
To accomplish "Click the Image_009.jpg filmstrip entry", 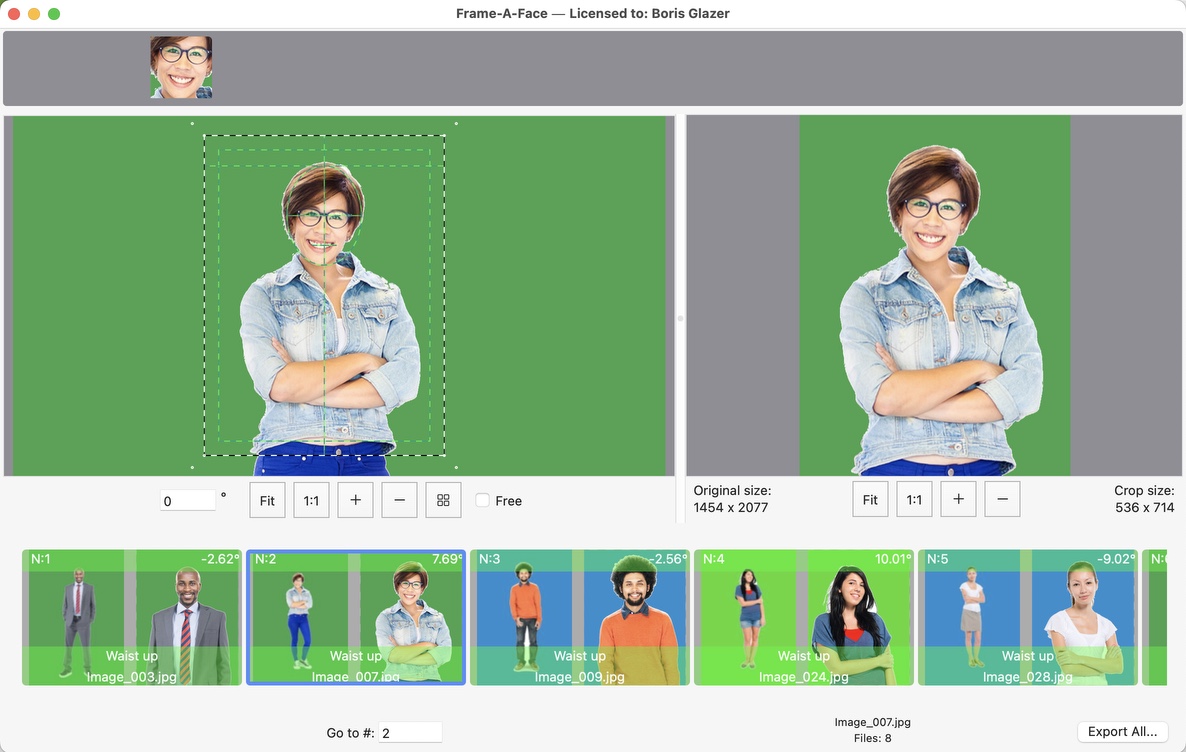I will (578, 617).
